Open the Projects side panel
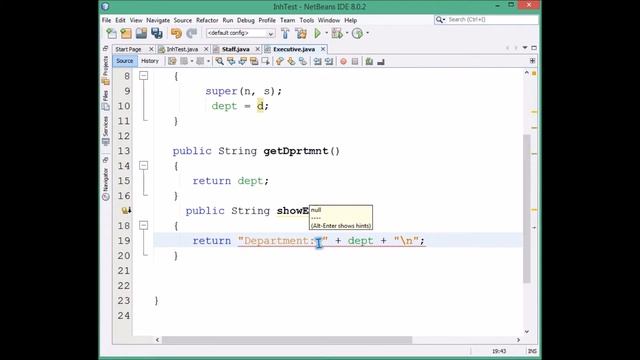The width and height of the screenshot is (640, 360). [x=106, y=70]
